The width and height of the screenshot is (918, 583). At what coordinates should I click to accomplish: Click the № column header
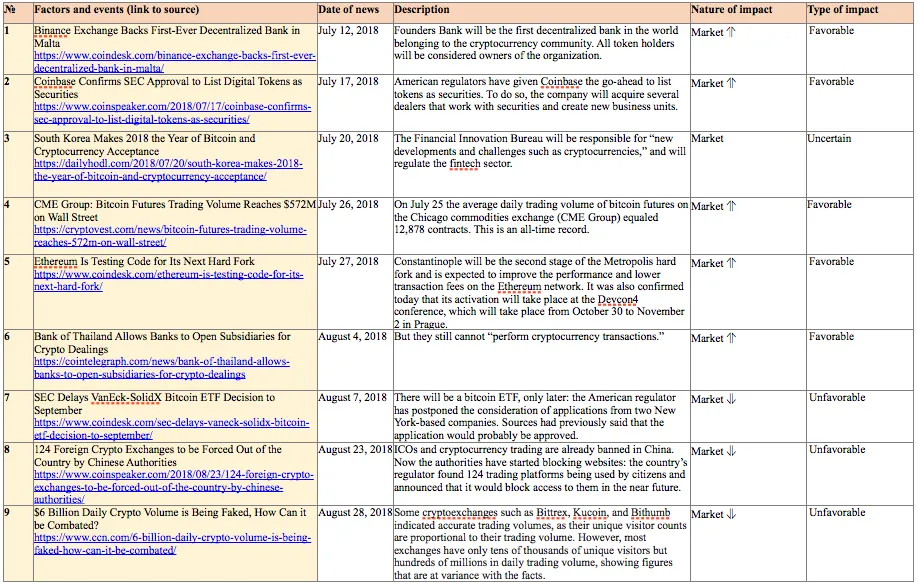point(10,9)
